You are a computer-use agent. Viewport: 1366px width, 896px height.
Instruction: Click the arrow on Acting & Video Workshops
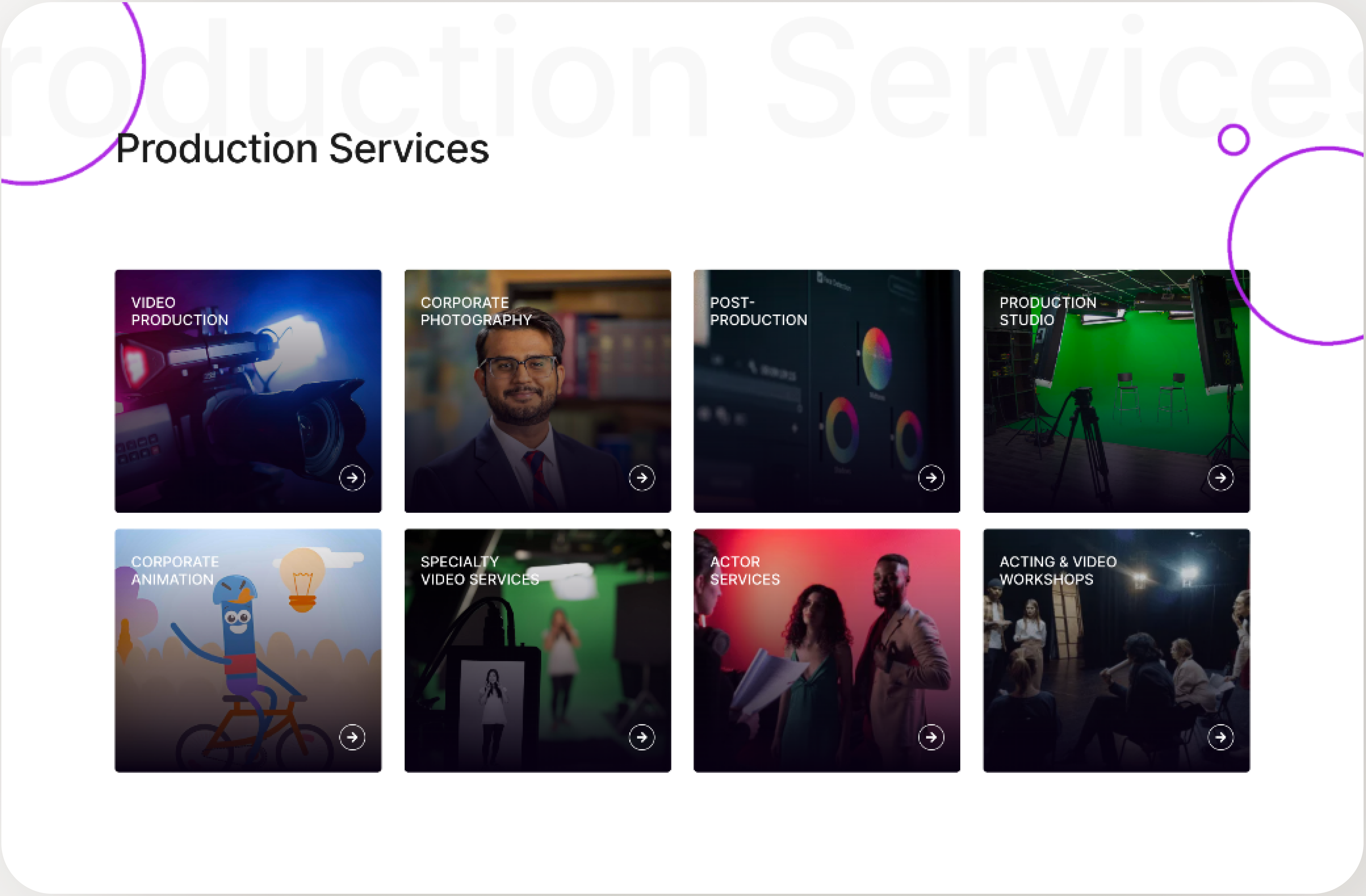point(1221,737)
